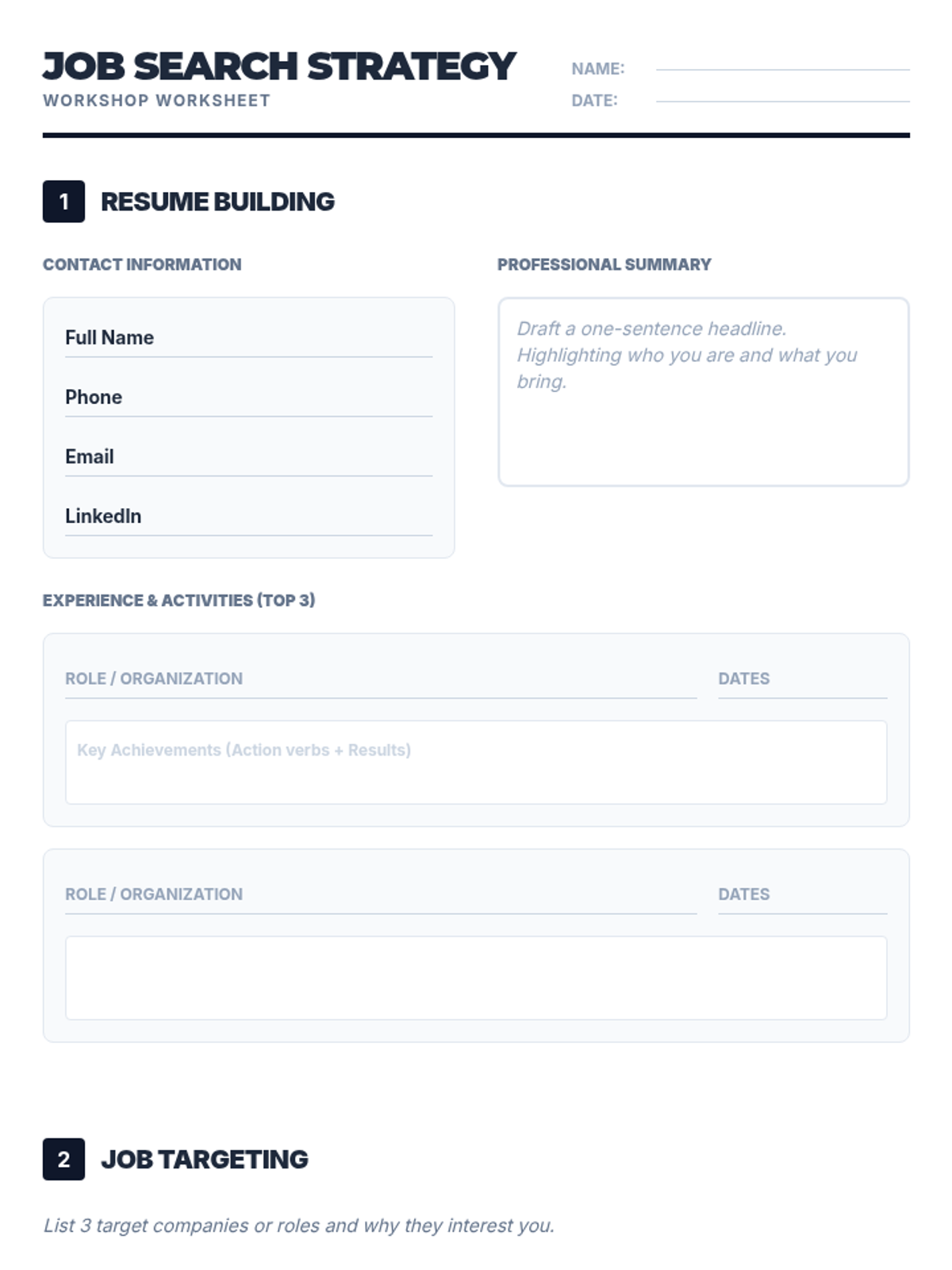Select the Job Targeting section heading

(205, 1159)
